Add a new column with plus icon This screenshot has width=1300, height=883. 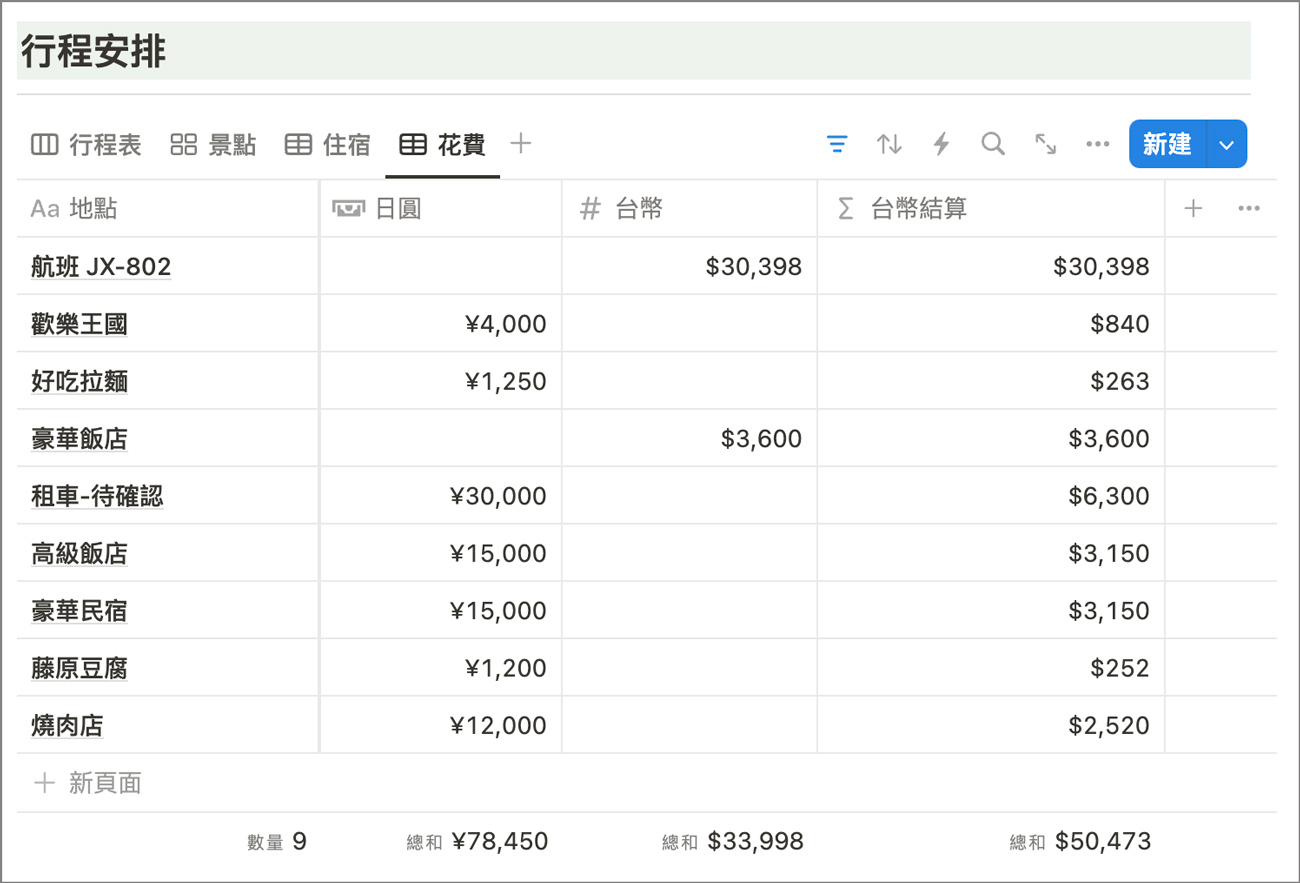[x=1193, y=208]
